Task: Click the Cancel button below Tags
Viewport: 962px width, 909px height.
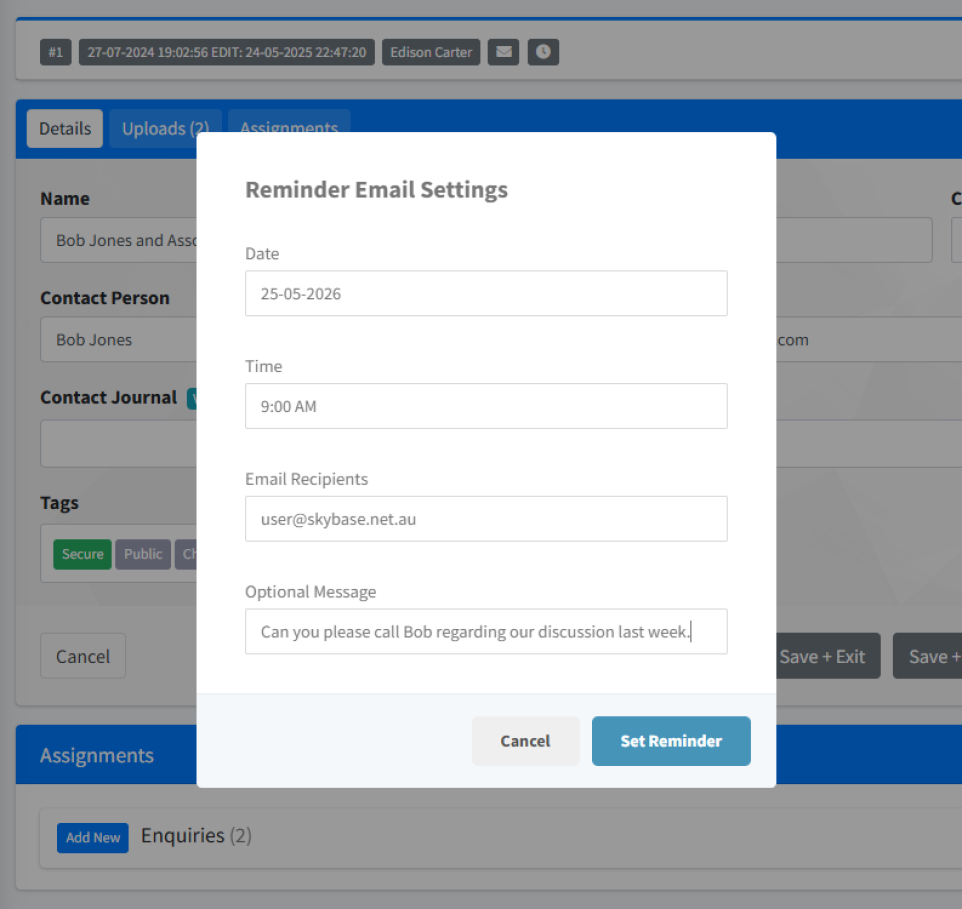Action: (83, 656)
